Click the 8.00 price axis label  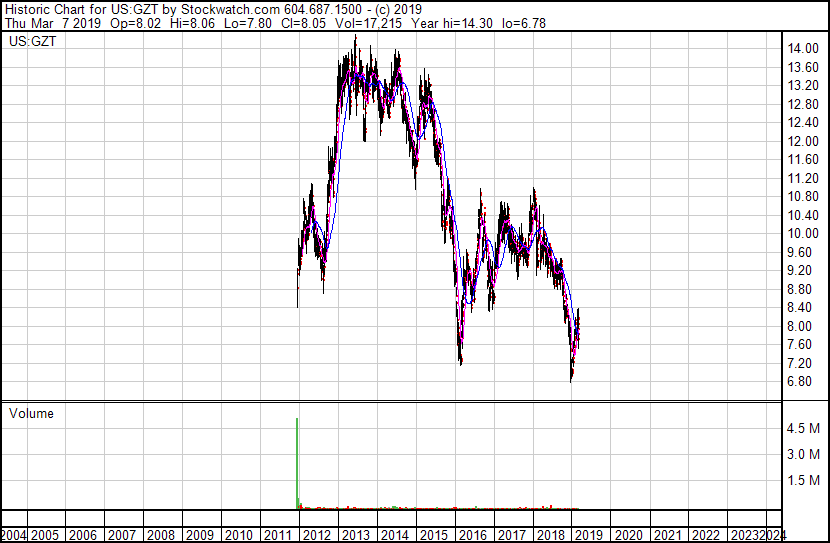coord(799,326)
